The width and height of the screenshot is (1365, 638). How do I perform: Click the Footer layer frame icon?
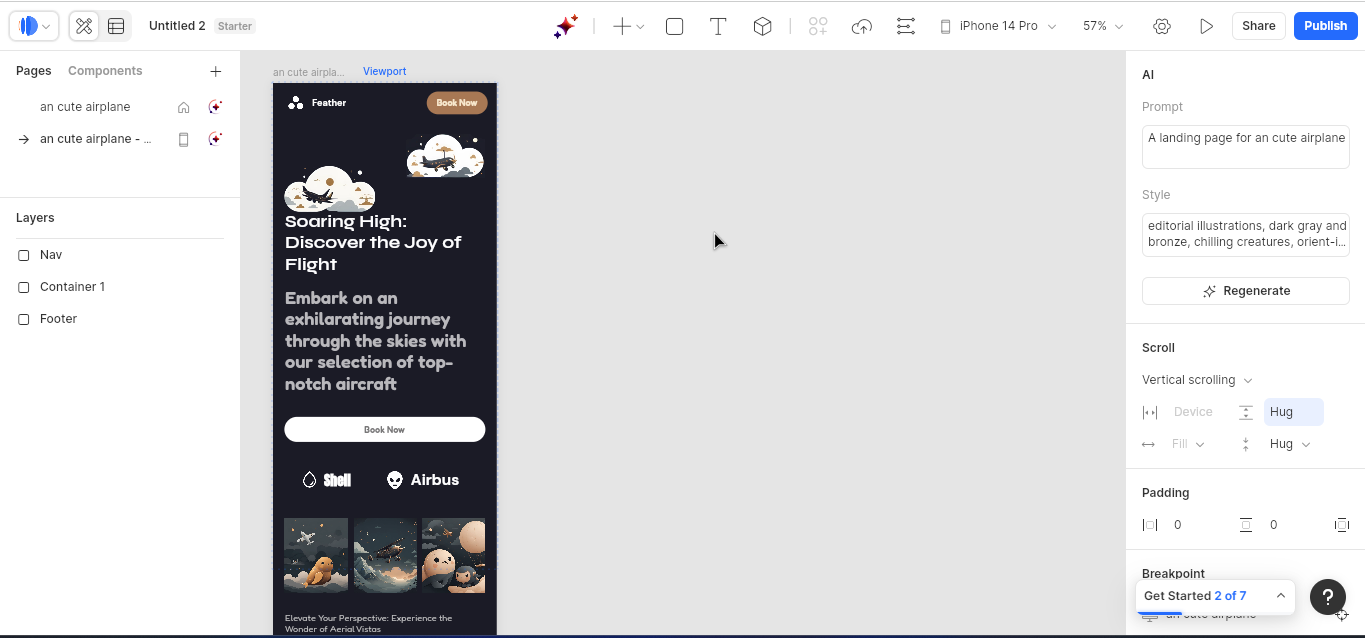click(x=24, y=319)
